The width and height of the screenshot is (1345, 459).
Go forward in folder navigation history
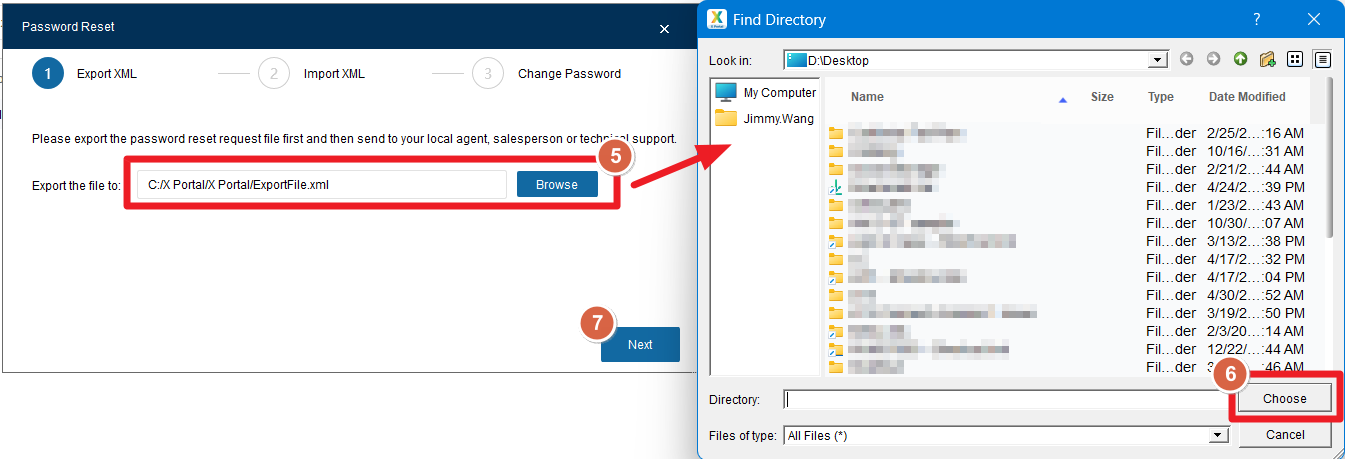[1213, 60]
